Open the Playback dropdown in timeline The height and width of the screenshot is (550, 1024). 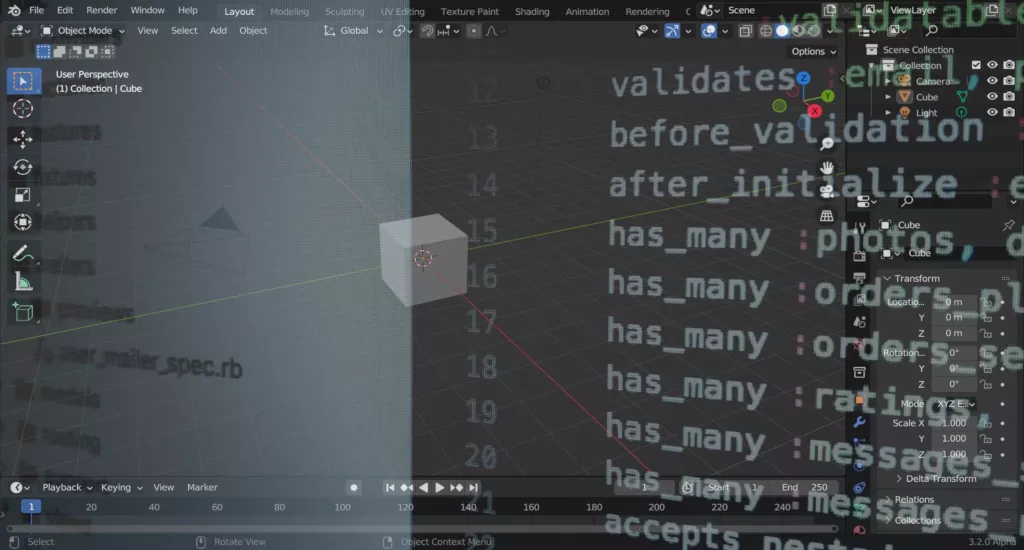66,487
